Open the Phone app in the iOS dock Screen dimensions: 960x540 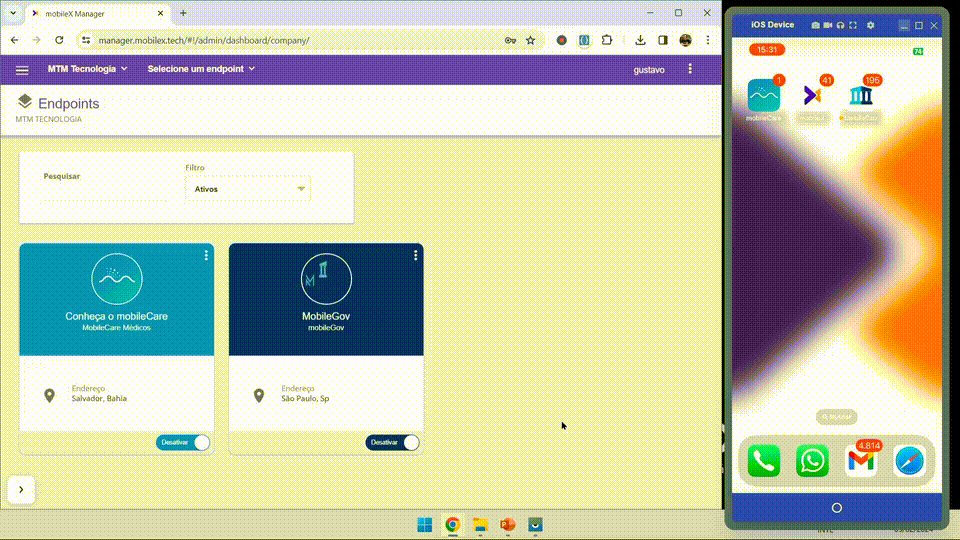pyautogui.click(x=763, y=460)
